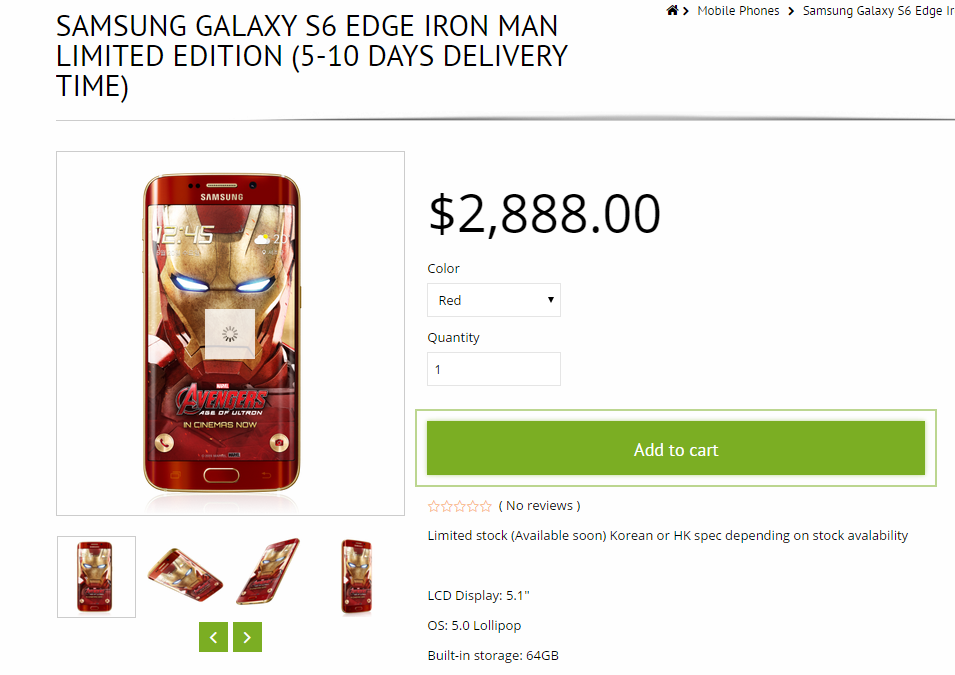Select the third tilted phone thumbnail

point(268,573)
